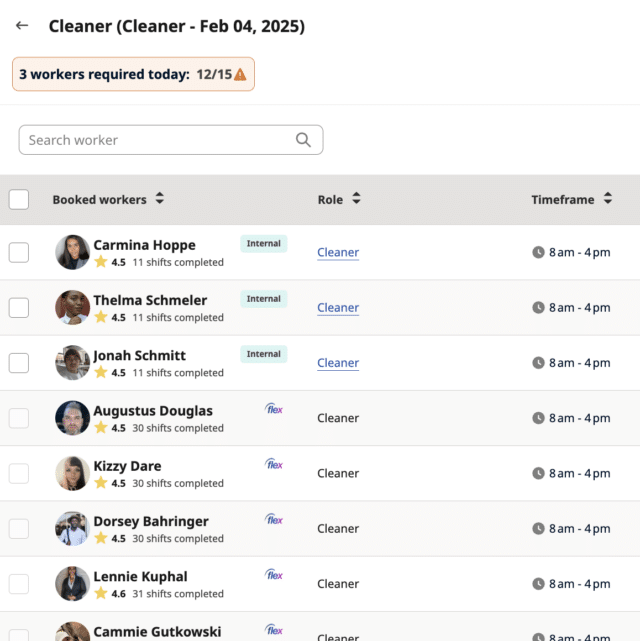
Task: Click Dorsey Bahringer's flex badge icon
Action: pos(274,519)
